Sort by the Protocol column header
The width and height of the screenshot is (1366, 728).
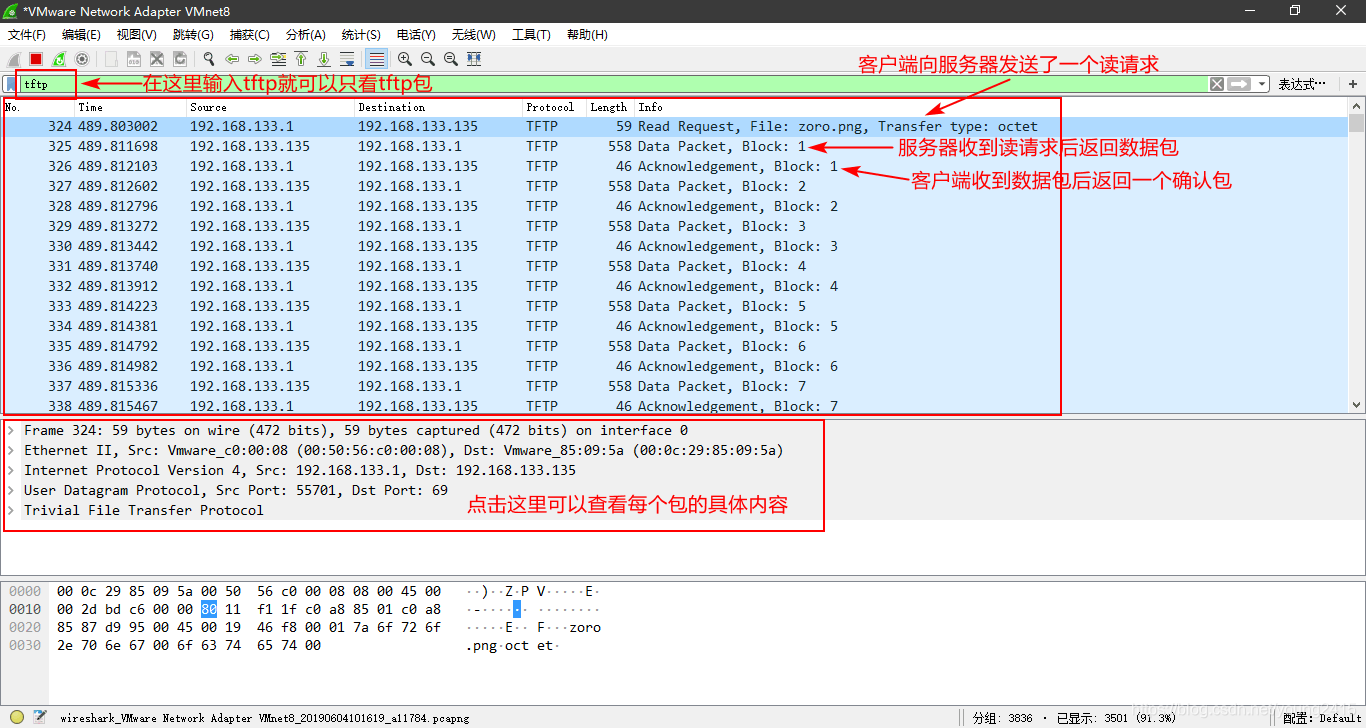coord(555,107)
